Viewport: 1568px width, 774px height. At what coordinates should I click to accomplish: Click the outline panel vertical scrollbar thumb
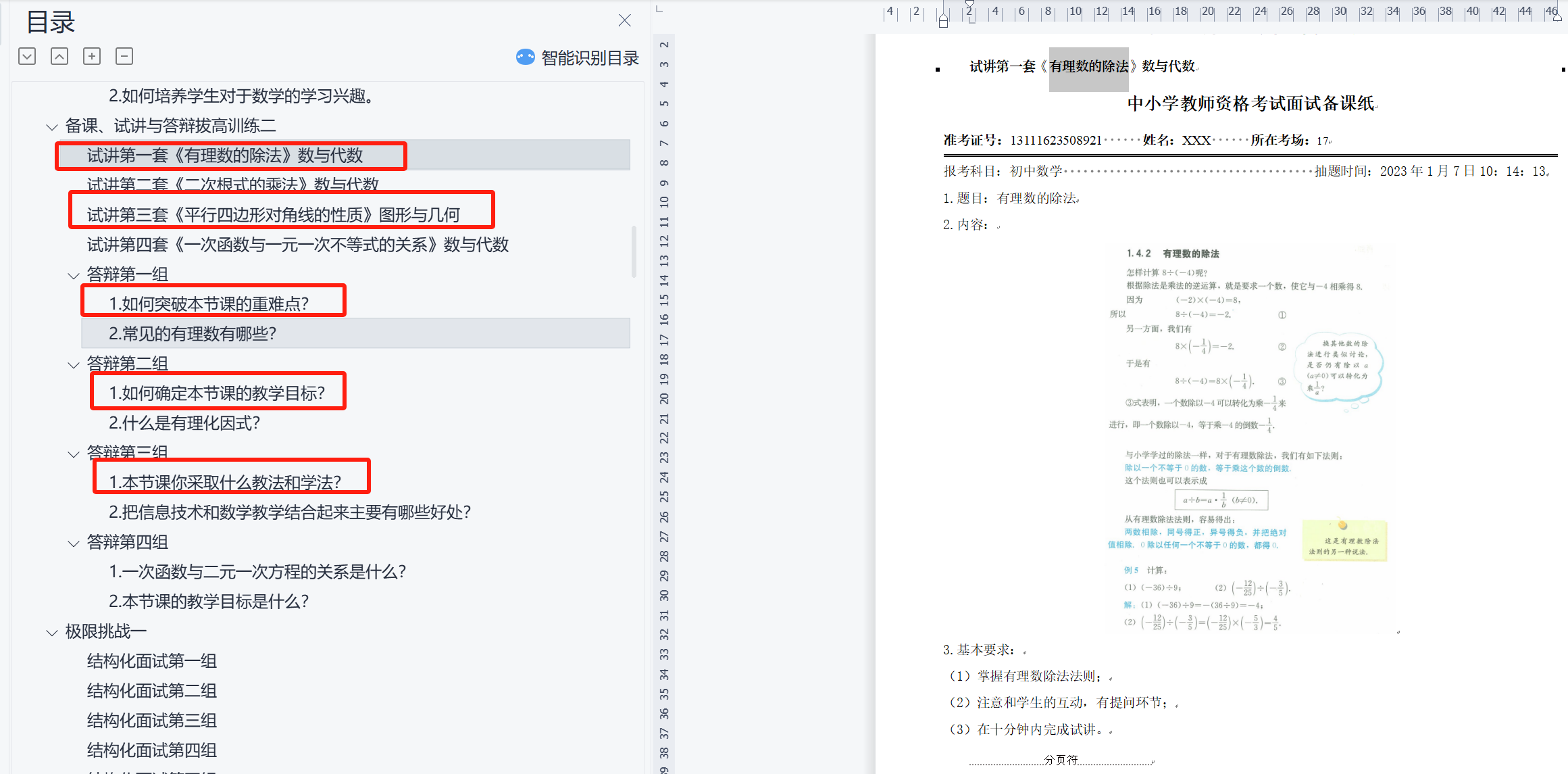634,251
